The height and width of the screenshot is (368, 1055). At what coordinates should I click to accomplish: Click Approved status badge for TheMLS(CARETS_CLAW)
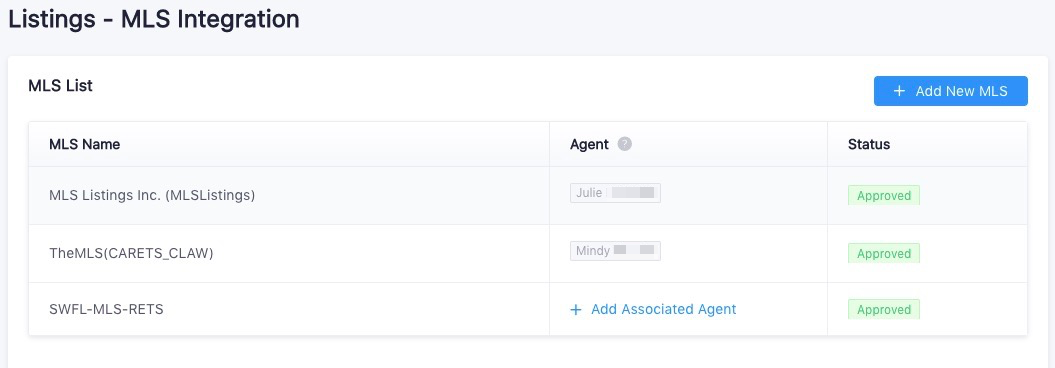[883, 254]
